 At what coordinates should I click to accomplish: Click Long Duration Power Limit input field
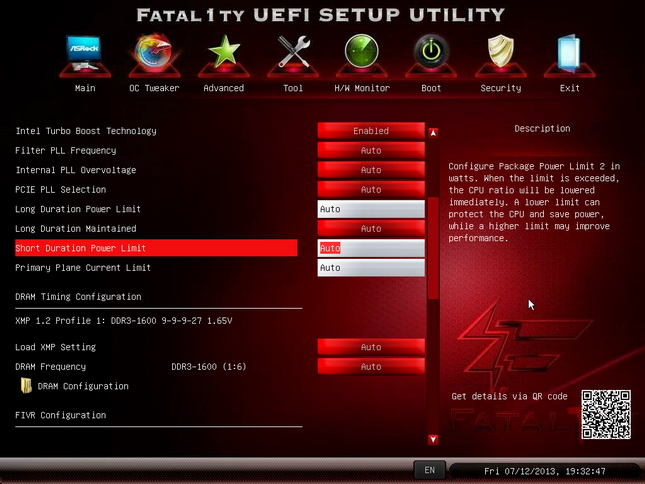pos(371,209)
